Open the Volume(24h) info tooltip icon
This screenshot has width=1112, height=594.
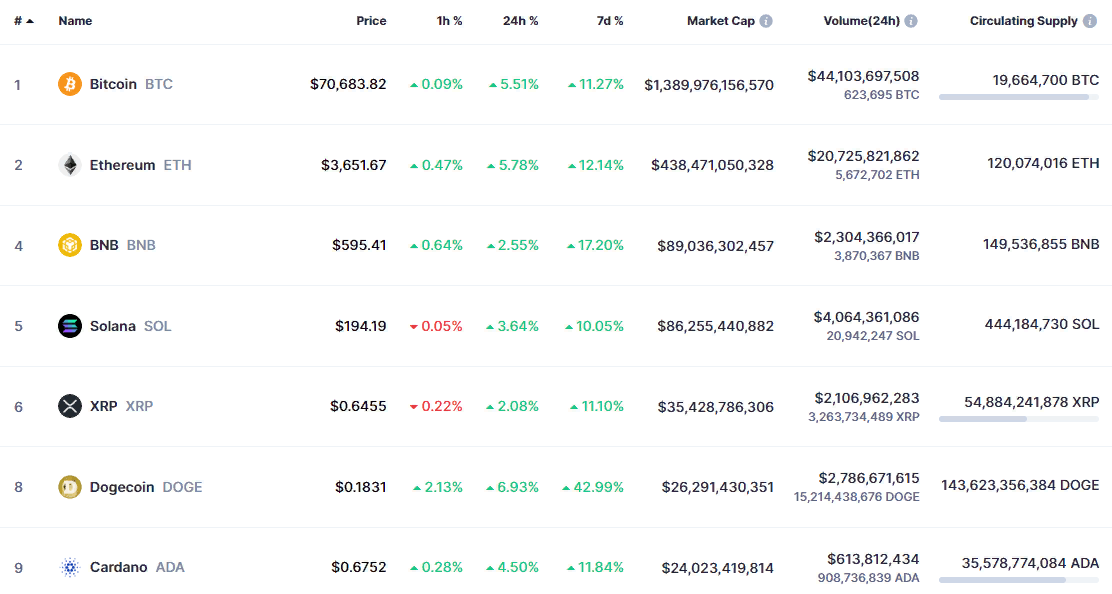pos(911,21)
